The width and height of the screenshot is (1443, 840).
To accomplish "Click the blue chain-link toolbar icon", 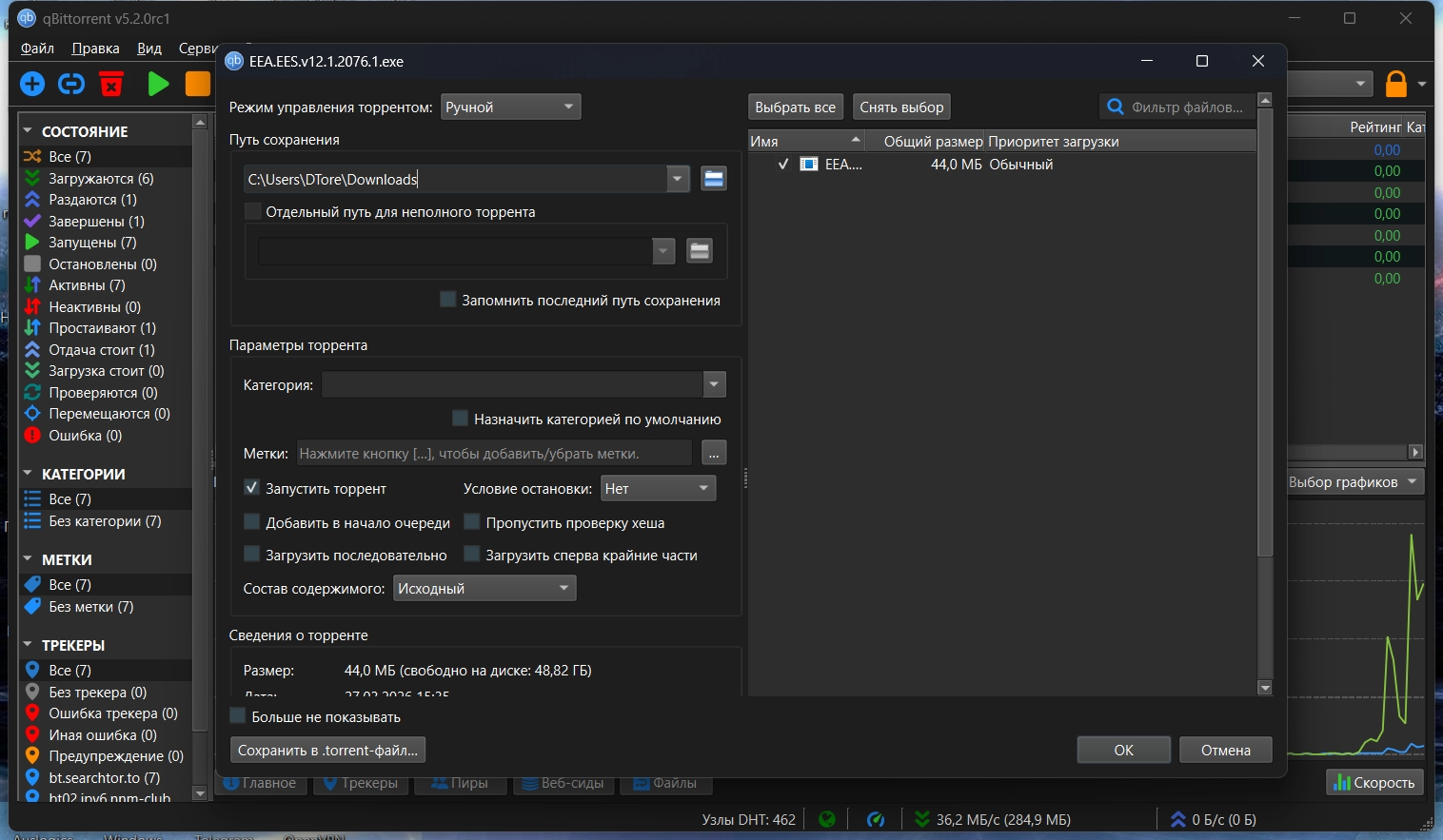I will (x=71, y=84).
